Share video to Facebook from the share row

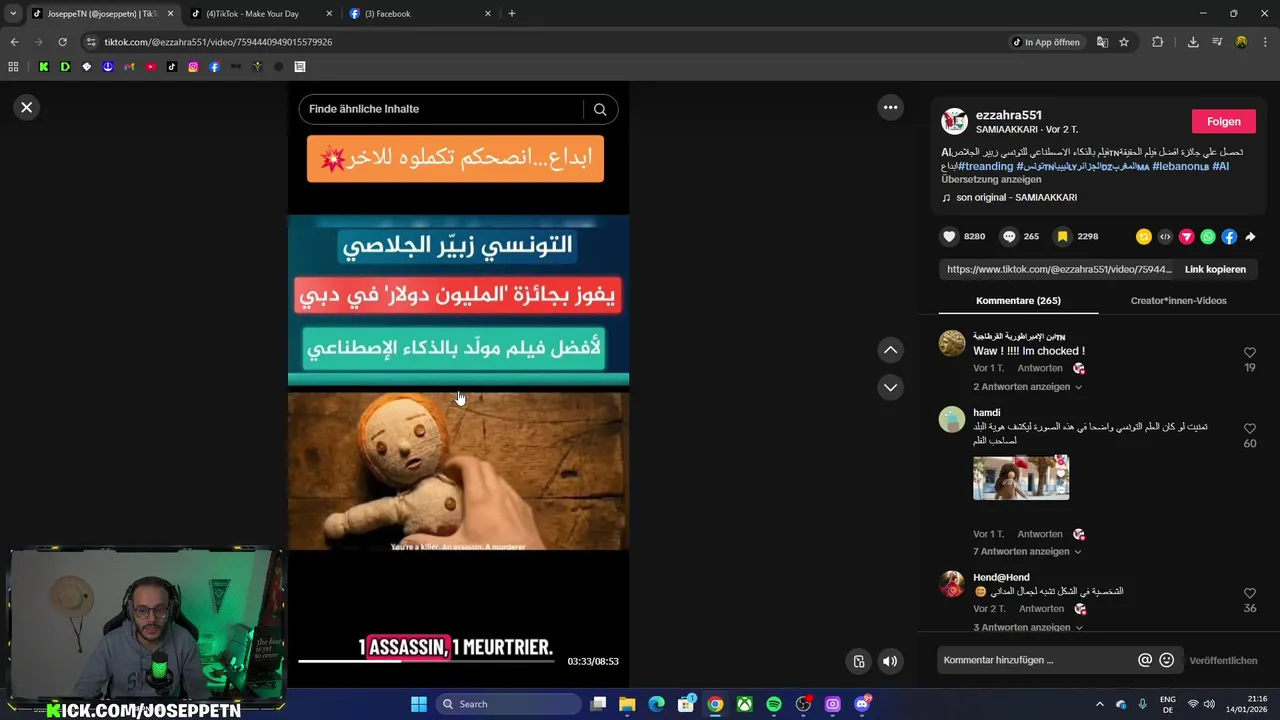[1229, 237]
